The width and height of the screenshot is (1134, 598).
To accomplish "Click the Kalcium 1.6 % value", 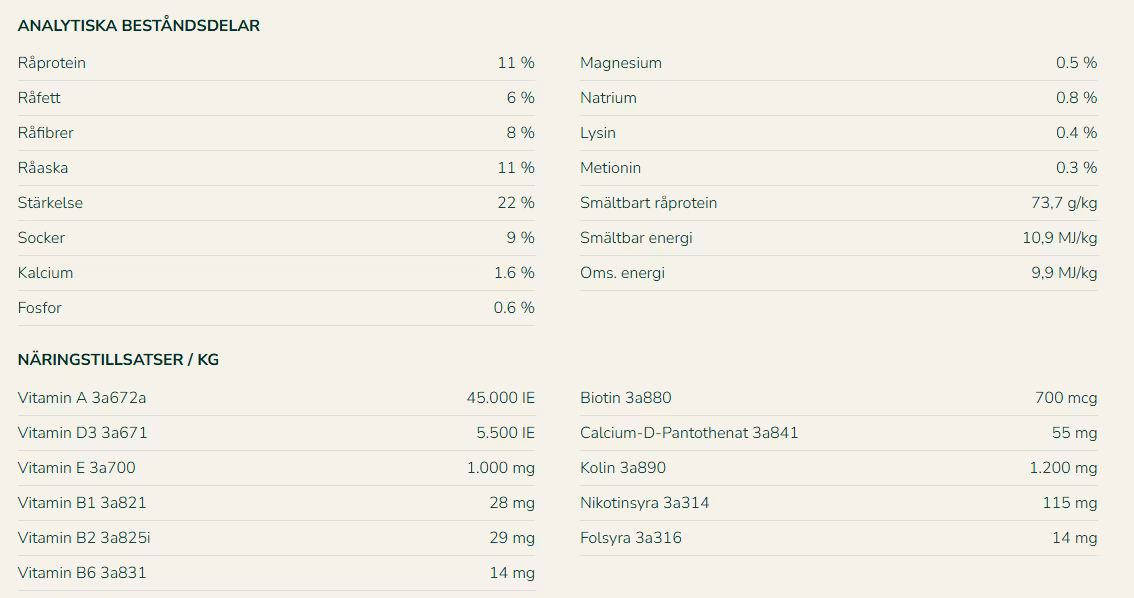I will click(x=514, y=273).
